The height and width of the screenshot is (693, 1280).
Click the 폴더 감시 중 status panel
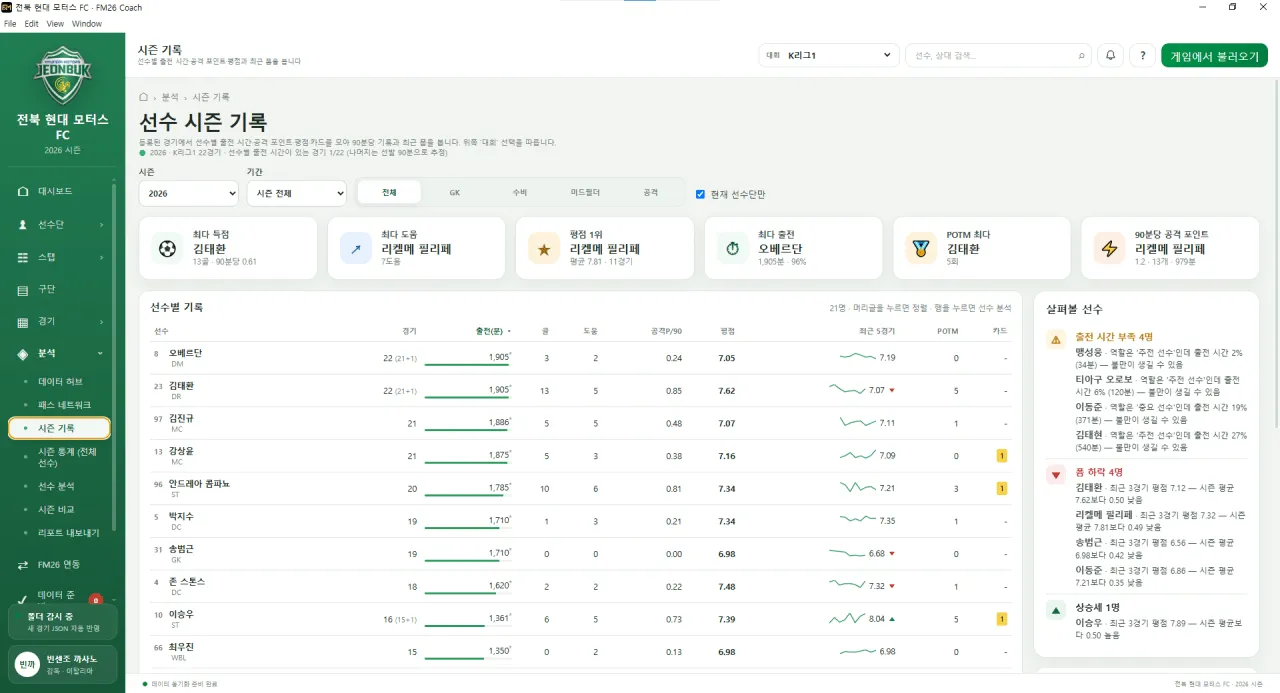point(62,622)
